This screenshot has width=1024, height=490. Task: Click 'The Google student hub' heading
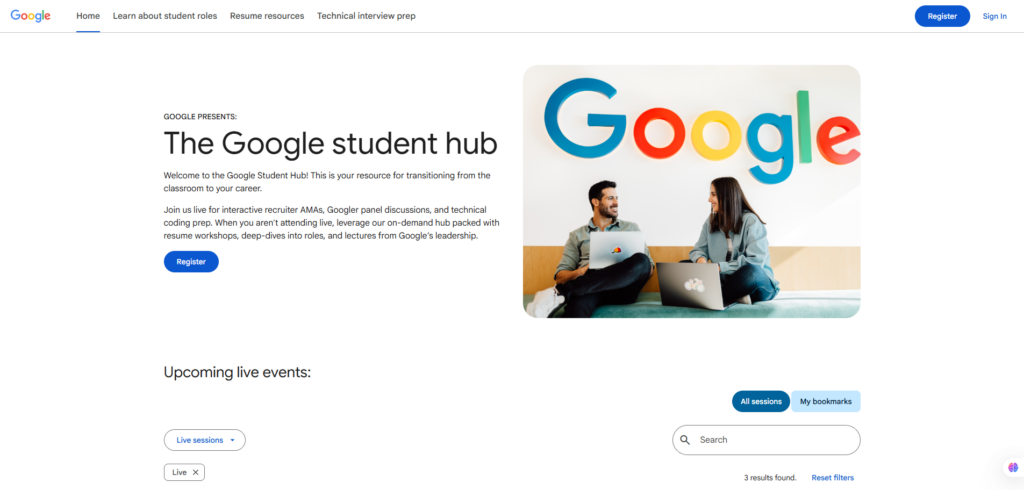tap(330, 143)
